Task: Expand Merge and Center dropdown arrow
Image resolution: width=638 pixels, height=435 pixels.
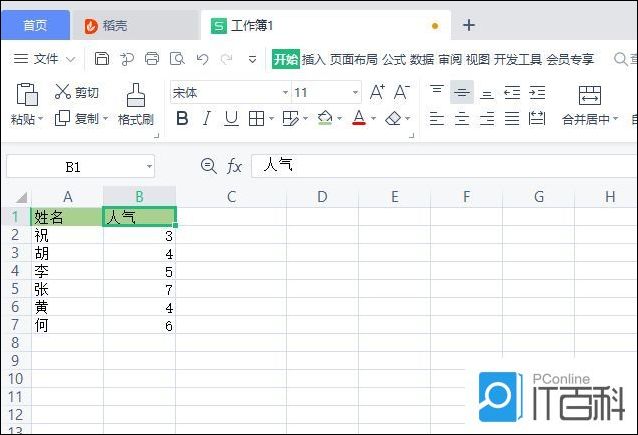Action: click(615, 119)
